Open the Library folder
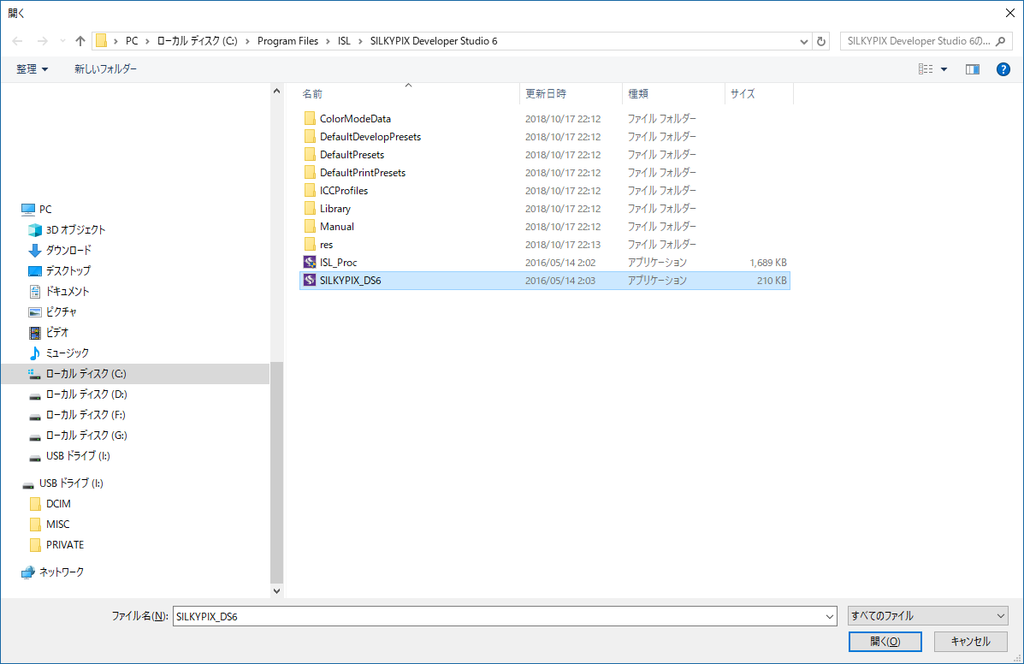The width and height of the screenshot is (1024, 664). (545, 209)
